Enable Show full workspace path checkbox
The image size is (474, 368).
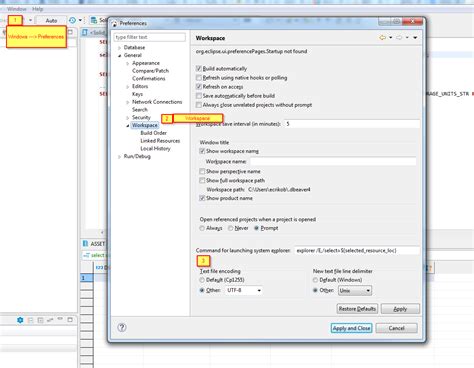click(202, 180)
